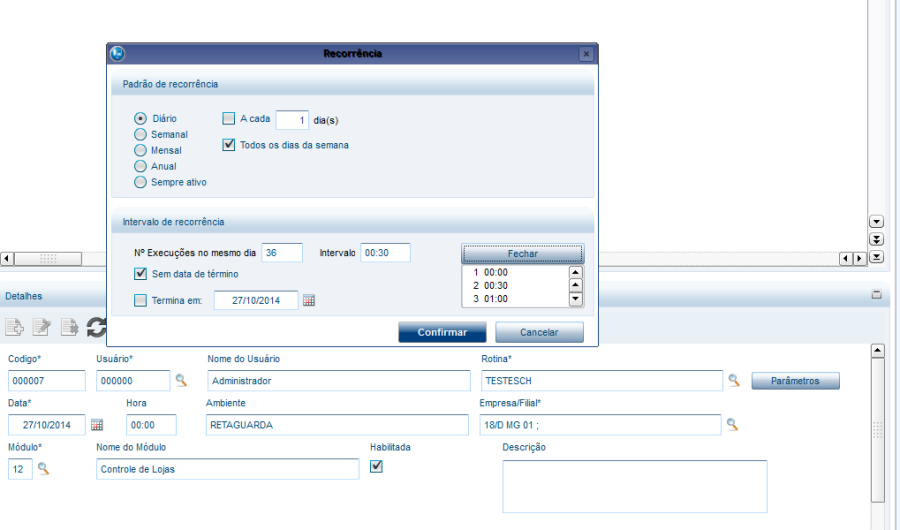Click the Padrão de recorrência section header

[x=352, y=84]
